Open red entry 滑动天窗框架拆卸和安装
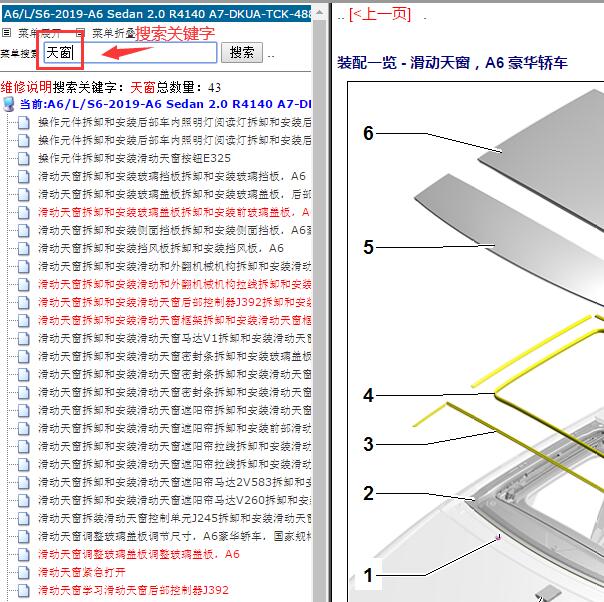 tap(174, 320)
